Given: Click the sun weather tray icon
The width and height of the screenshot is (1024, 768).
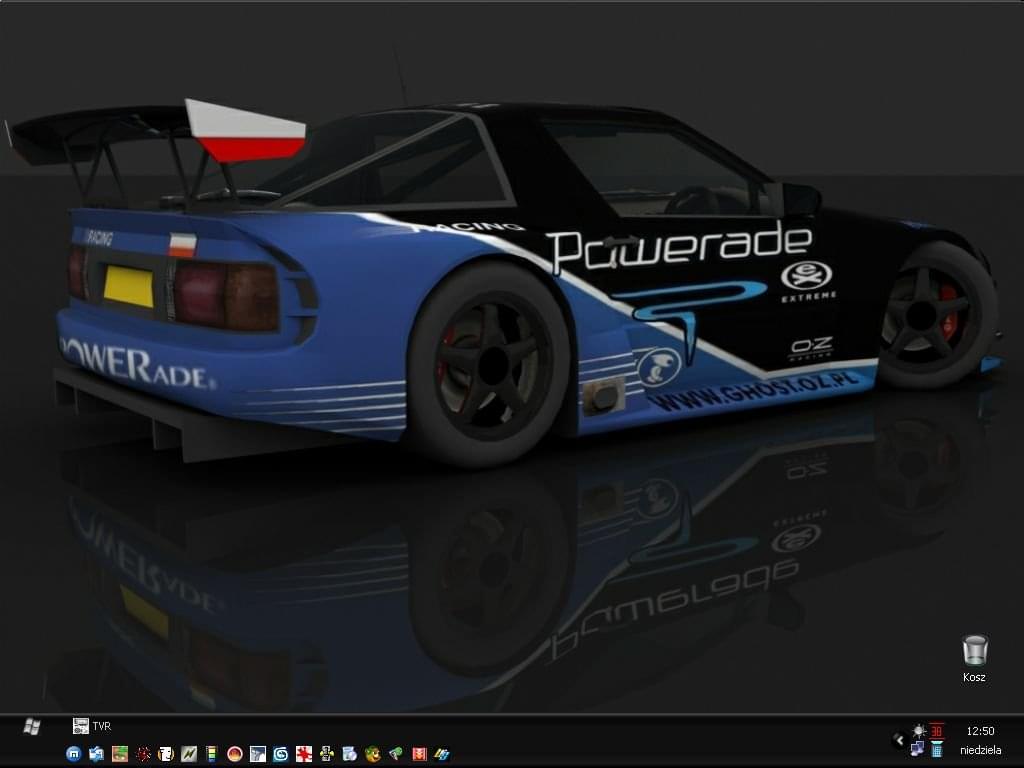Looking at the screenshot, I should [x=919, y=731].
